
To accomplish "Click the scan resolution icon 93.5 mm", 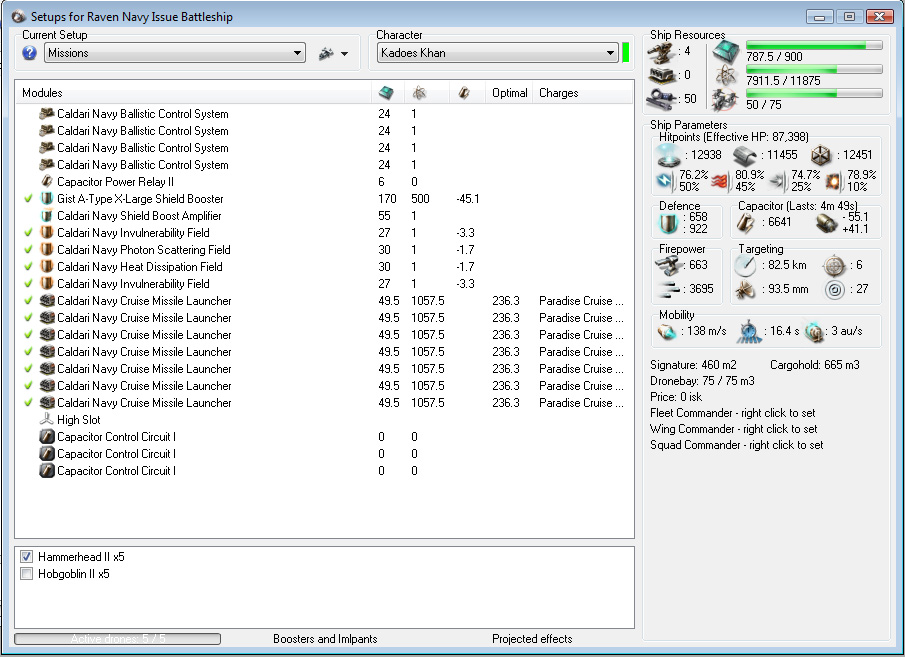I will click(x=745, y=289).
